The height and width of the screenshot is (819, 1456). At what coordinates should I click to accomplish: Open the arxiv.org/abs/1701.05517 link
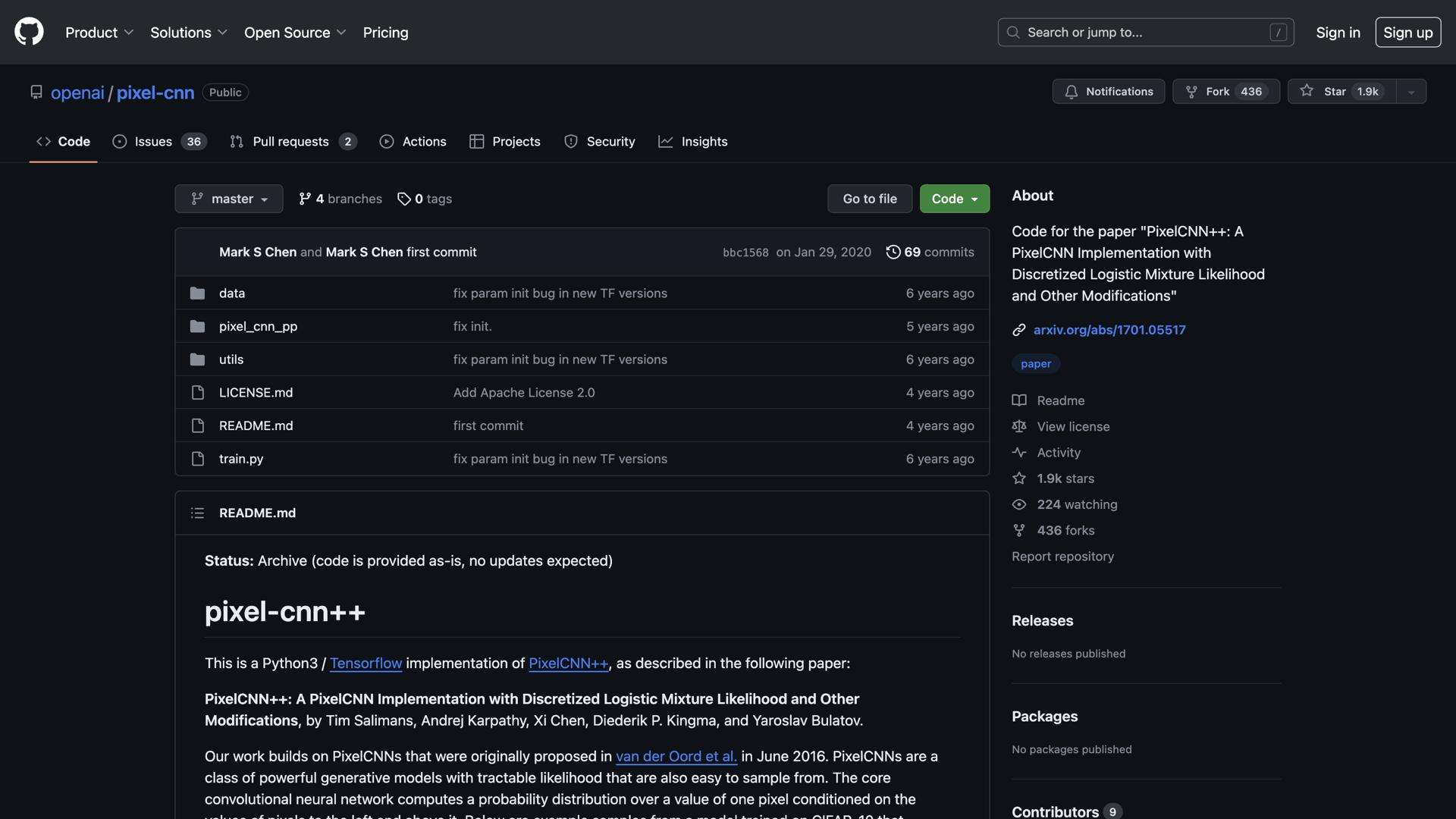[1109, 330]
